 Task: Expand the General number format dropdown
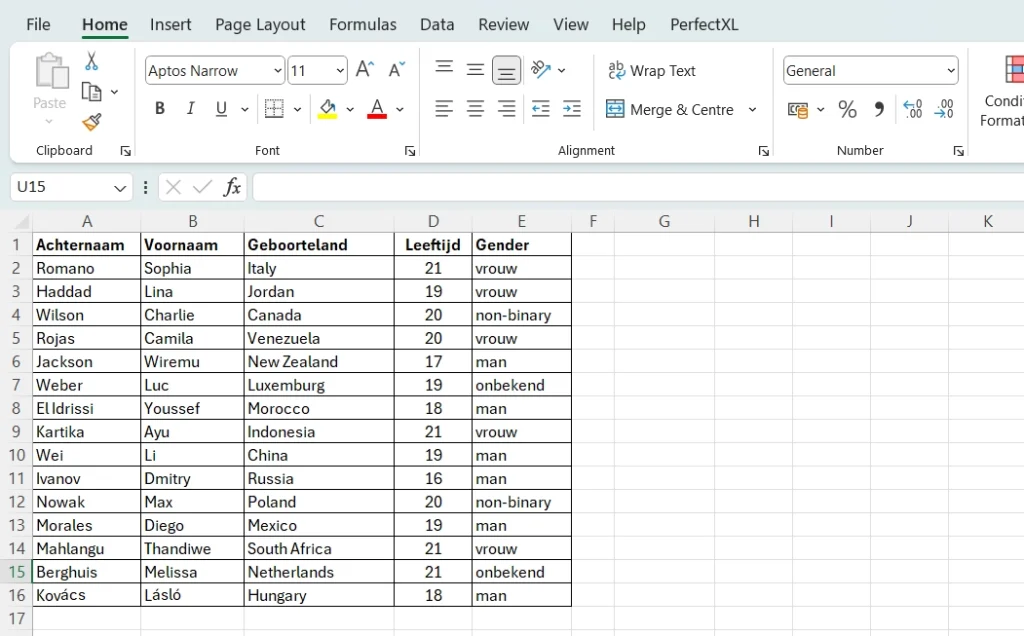pyautogui.click(x=950, y=70)
